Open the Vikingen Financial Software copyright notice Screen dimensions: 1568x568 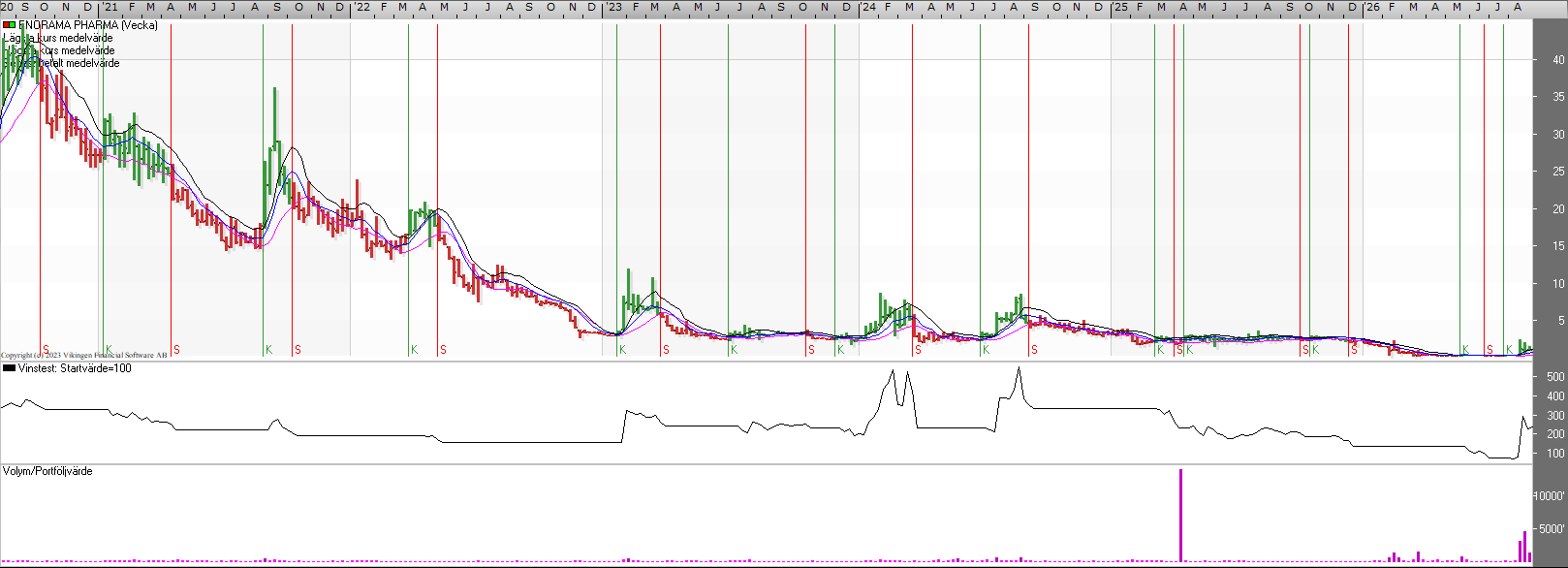point(84,356)
